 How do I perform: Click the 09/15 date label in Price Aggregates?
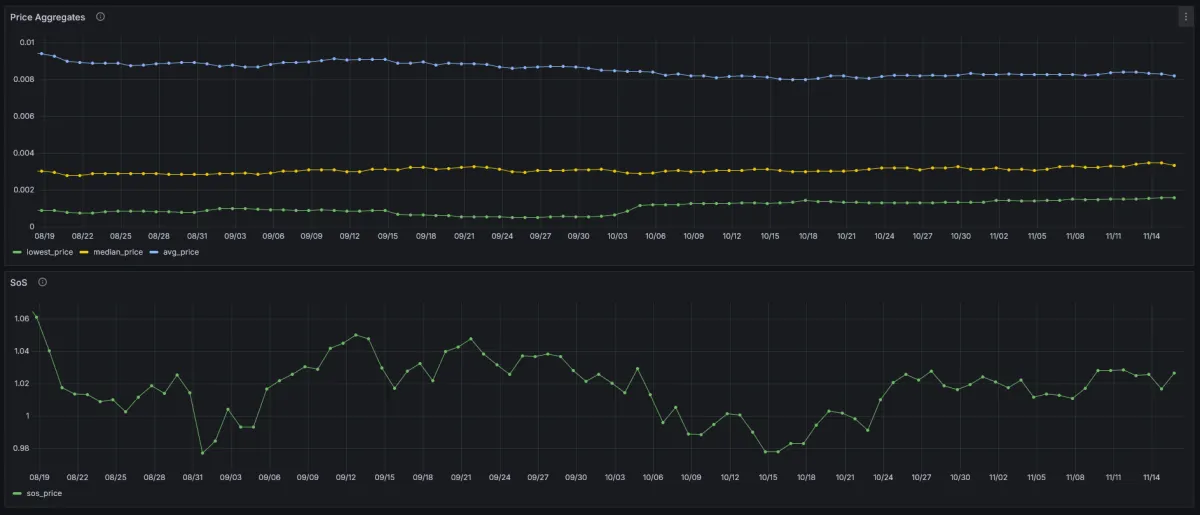pos(388,237)
